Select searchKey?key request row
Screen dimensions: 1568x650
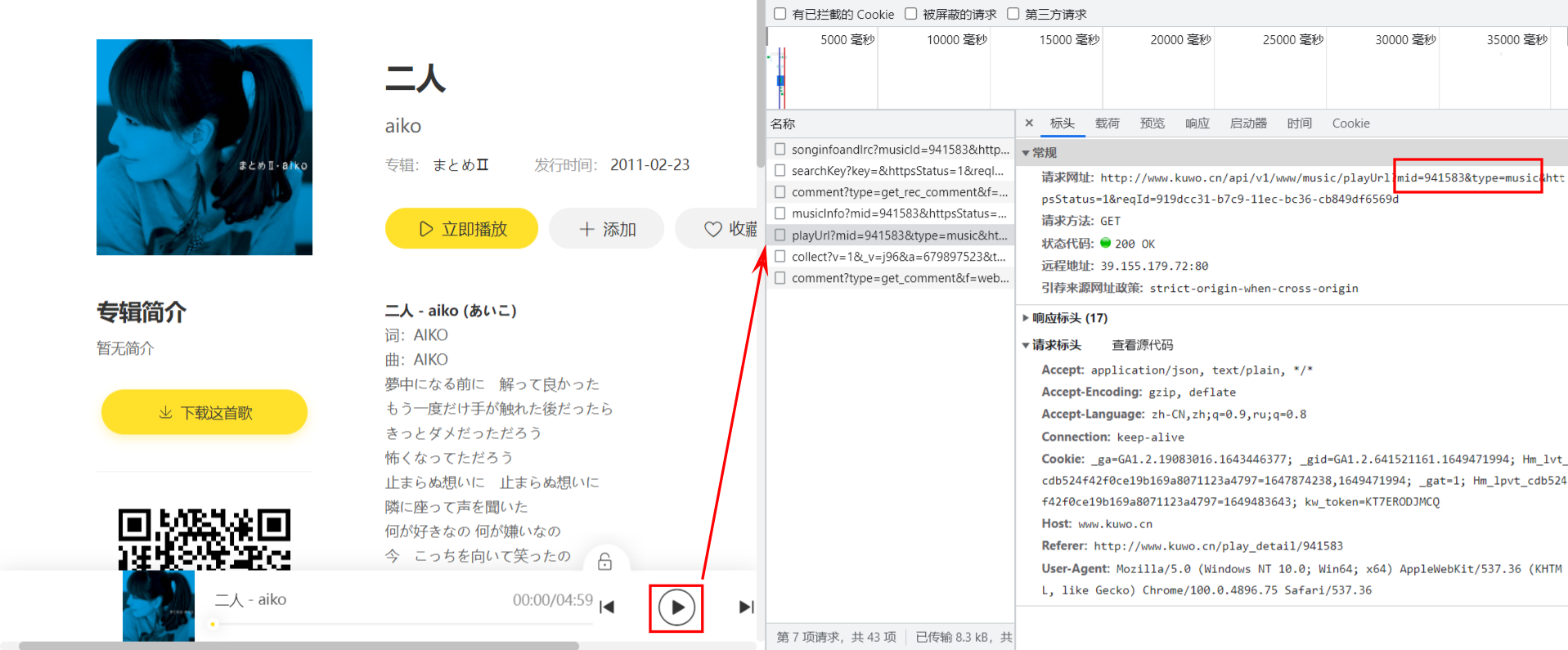[x=891, y=170]
